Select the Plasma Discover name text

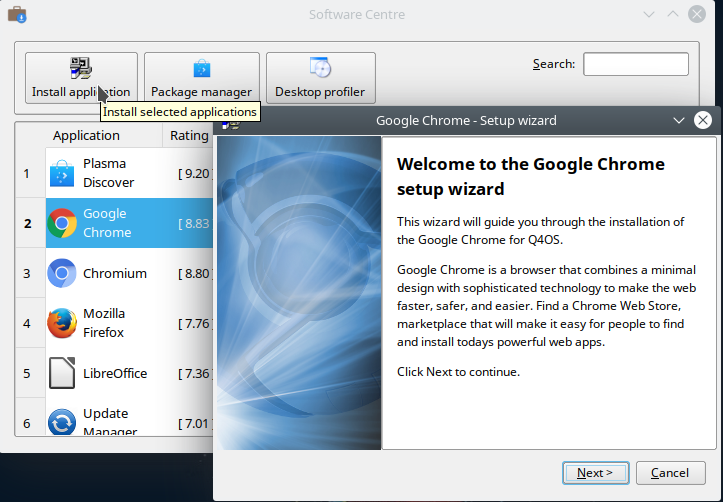click(108, 173)
